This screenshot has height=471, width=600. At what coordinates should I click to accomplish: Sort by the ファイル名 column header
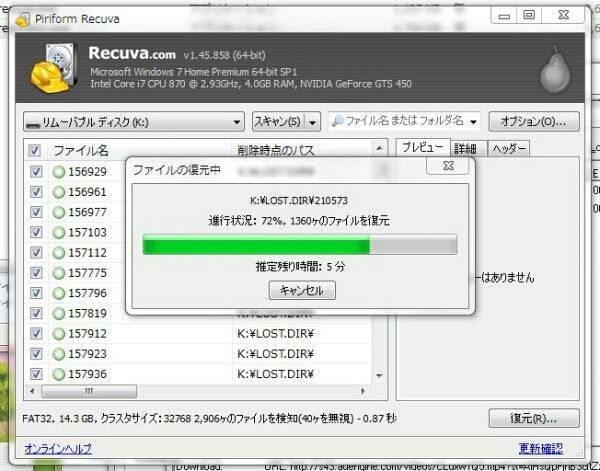pos(140,150)
